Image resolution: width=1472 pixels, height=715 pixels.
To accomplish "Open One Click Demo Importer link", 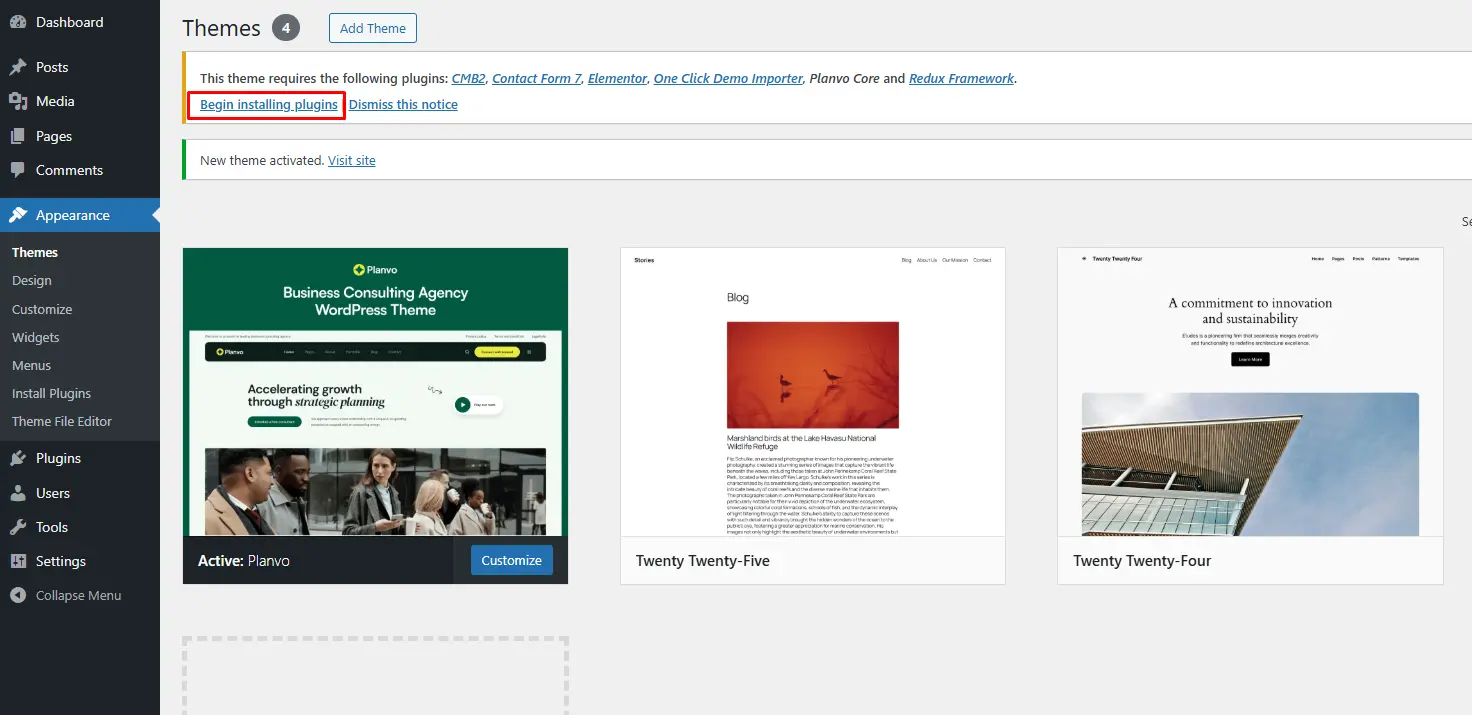I will tap(728, 78).
